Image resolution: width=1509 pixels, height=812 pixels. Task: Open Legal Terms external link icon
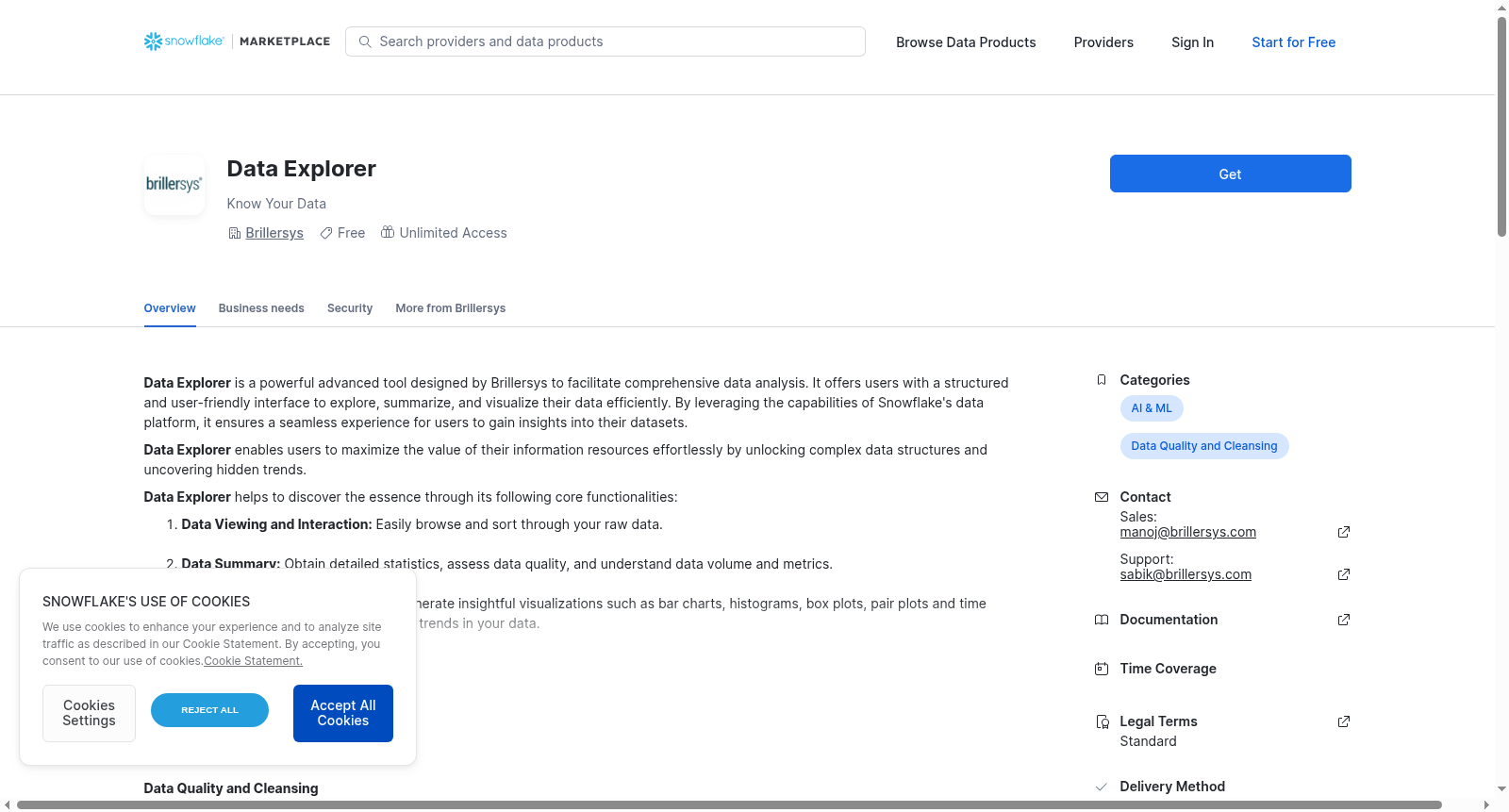(1344, 721)
